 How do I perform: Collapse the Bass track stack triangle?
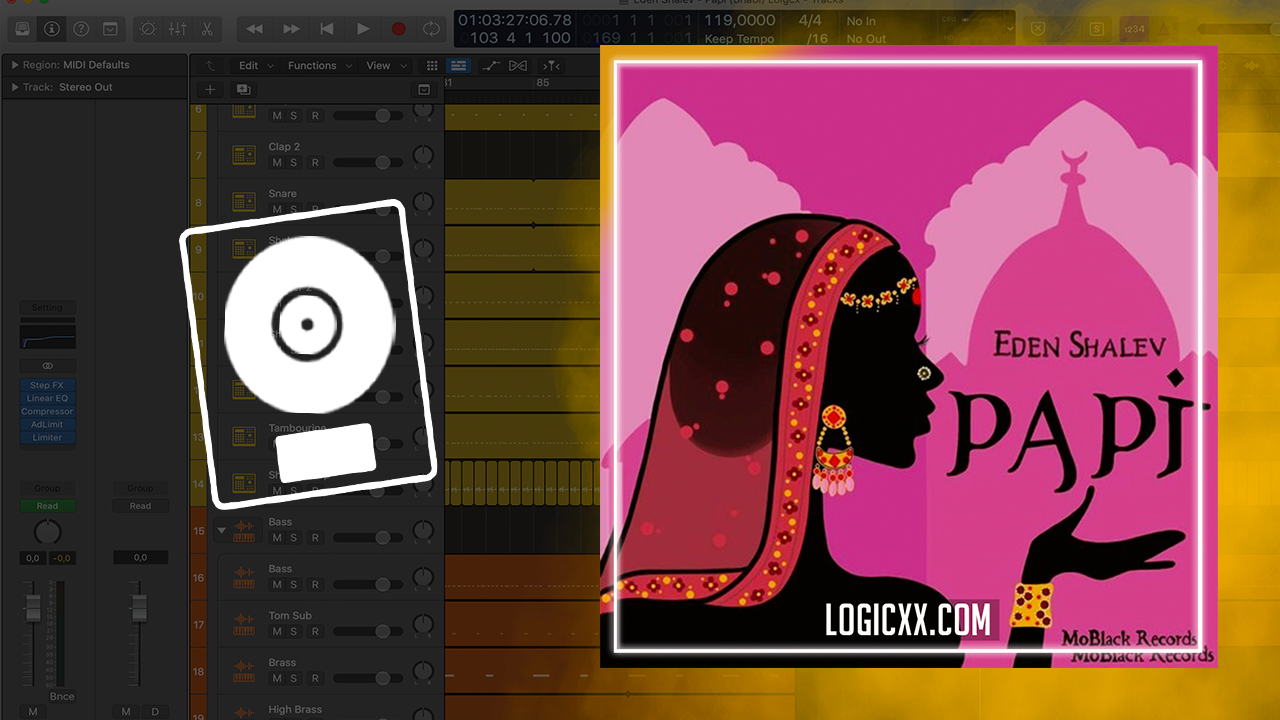click(x=221, y=531)
